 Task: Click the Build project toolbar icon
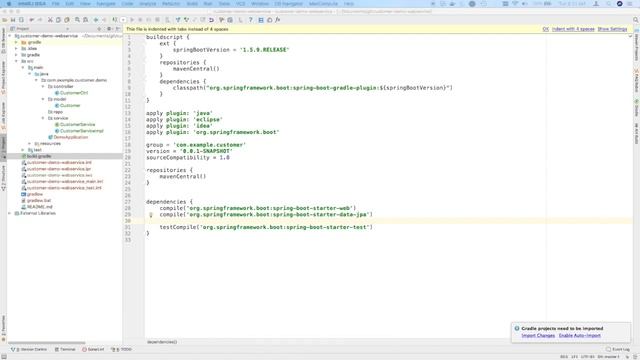pyautogui.click(x=115, y=20)
